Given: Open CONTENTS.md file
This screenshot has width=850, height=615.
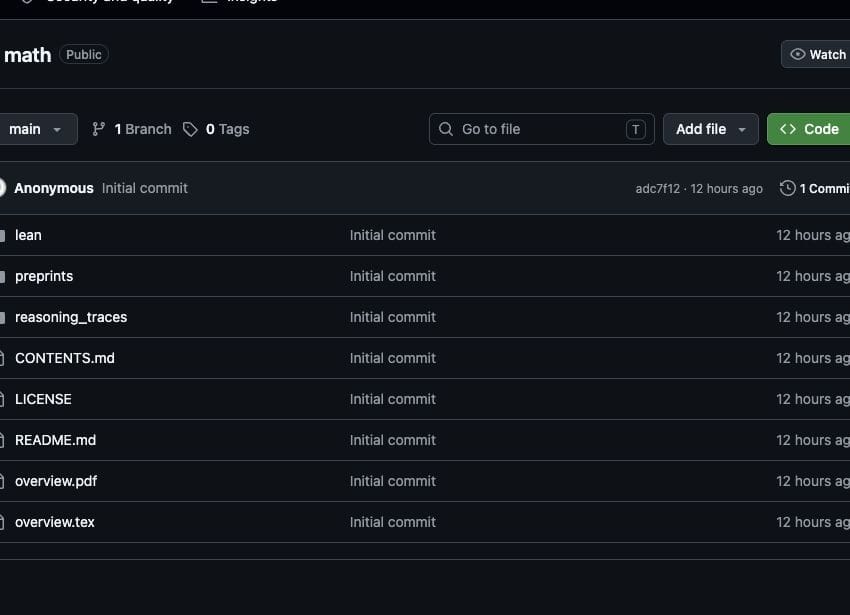Looking at the screenshot, I should coord(65,358).
